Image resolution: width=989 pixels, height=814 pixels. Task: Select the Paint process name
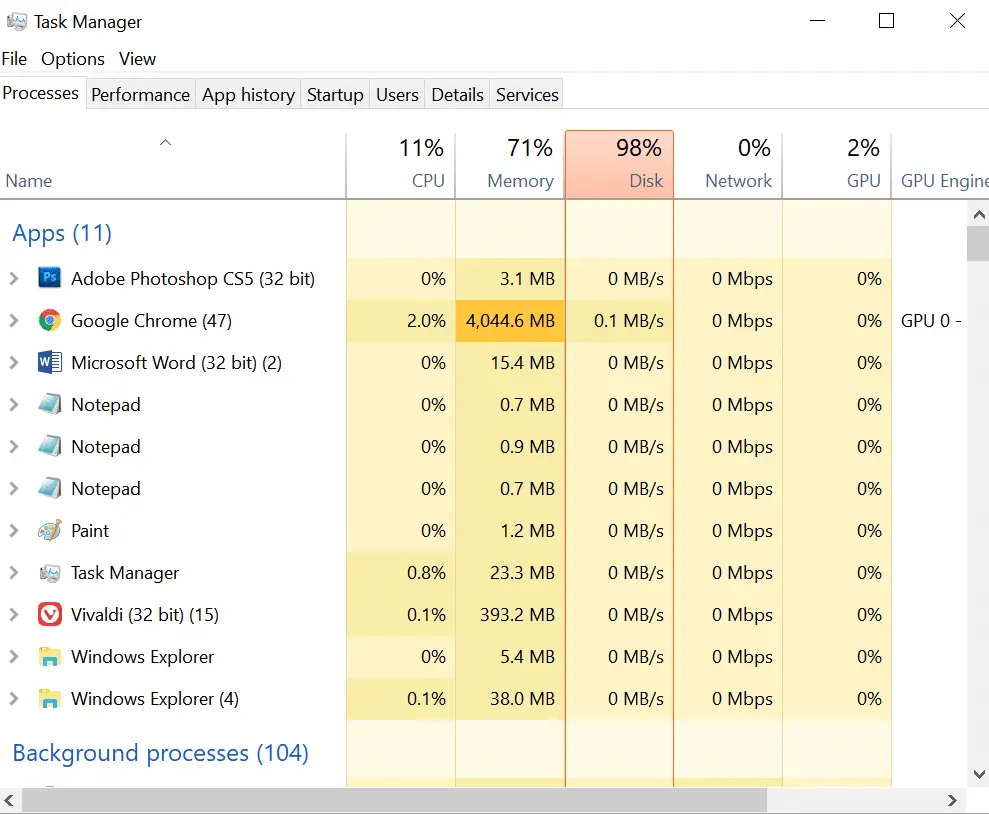coord(90,530)
